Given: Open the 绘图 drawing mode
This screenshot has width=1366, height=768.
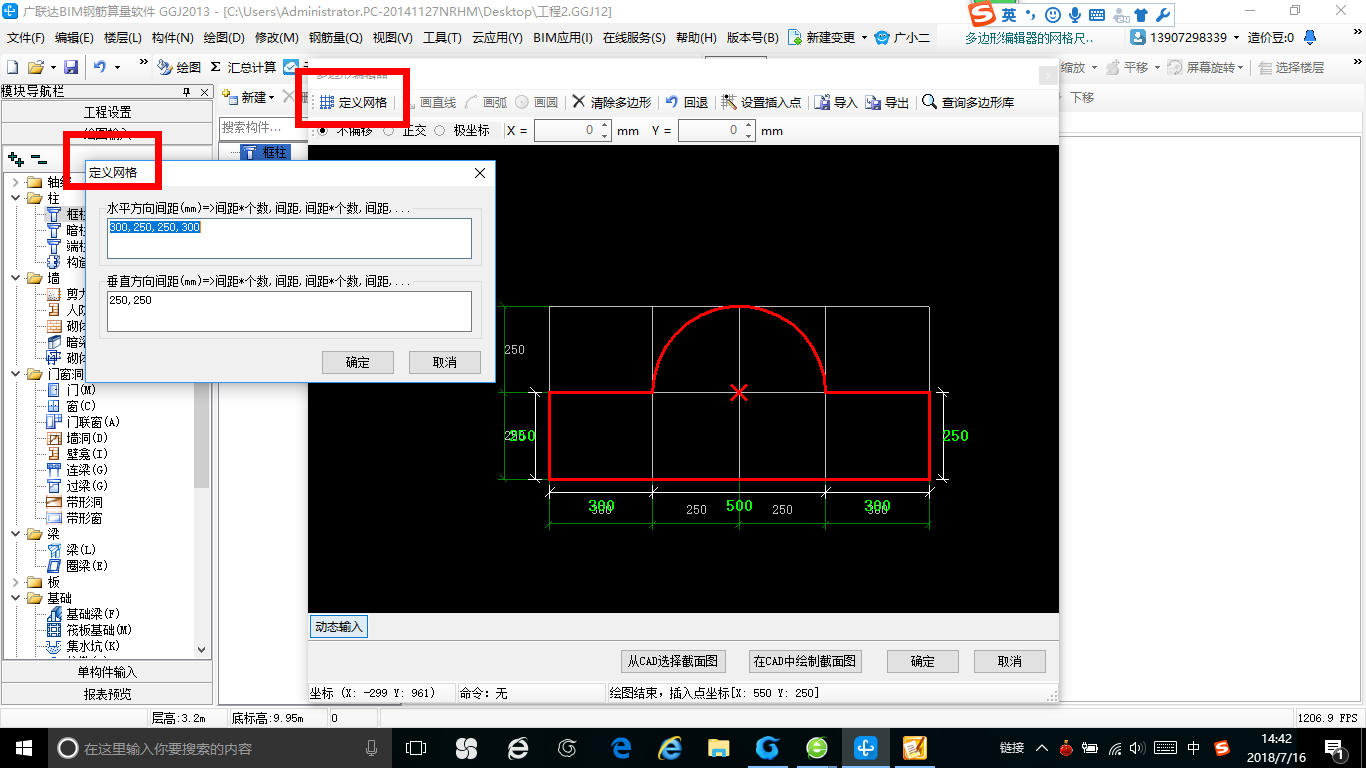Looking at the screenshot, I should tap(179, 67).
